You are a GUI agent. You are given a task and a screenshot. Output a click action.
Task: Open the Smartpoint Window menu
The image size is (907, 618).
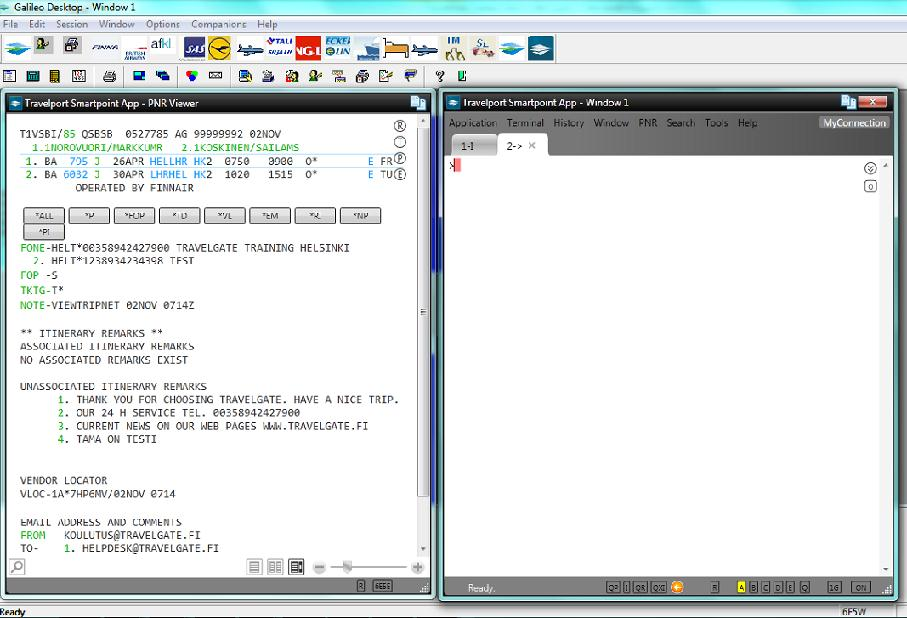pos(611,123)
